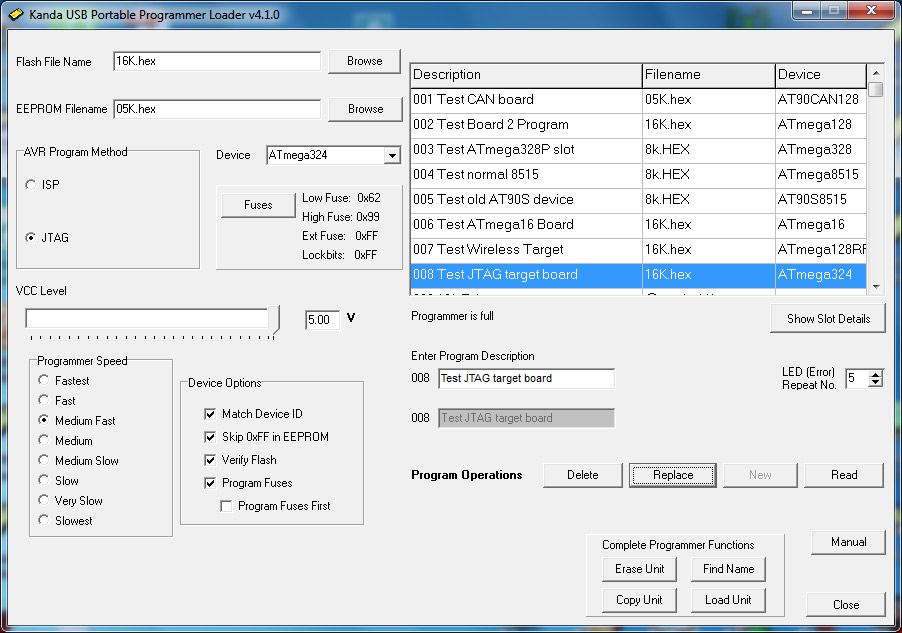This screenshot has width=902, height=633.
Task: Click Show Slot Details button
Action: pos(828,319)
